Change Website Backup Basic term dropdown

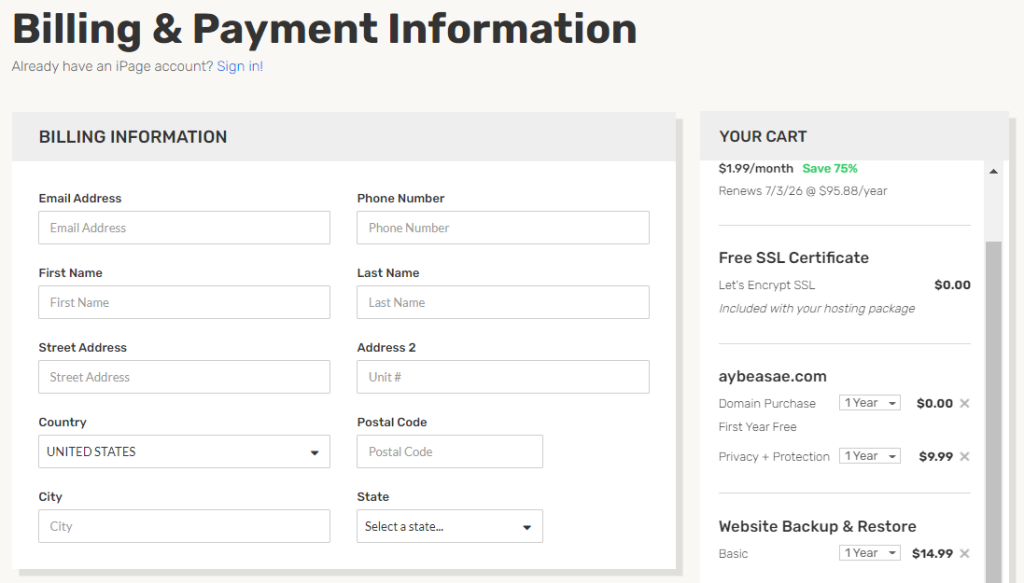click(x=870, y=553)
